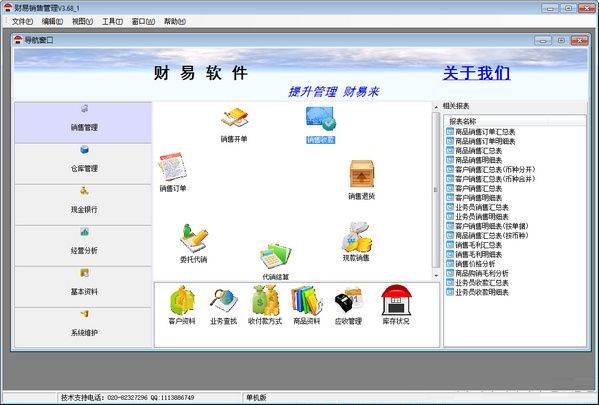The image size is (599, 405).
Task: Select the 商品销售订单明细表 report
Action: [481, 141]
